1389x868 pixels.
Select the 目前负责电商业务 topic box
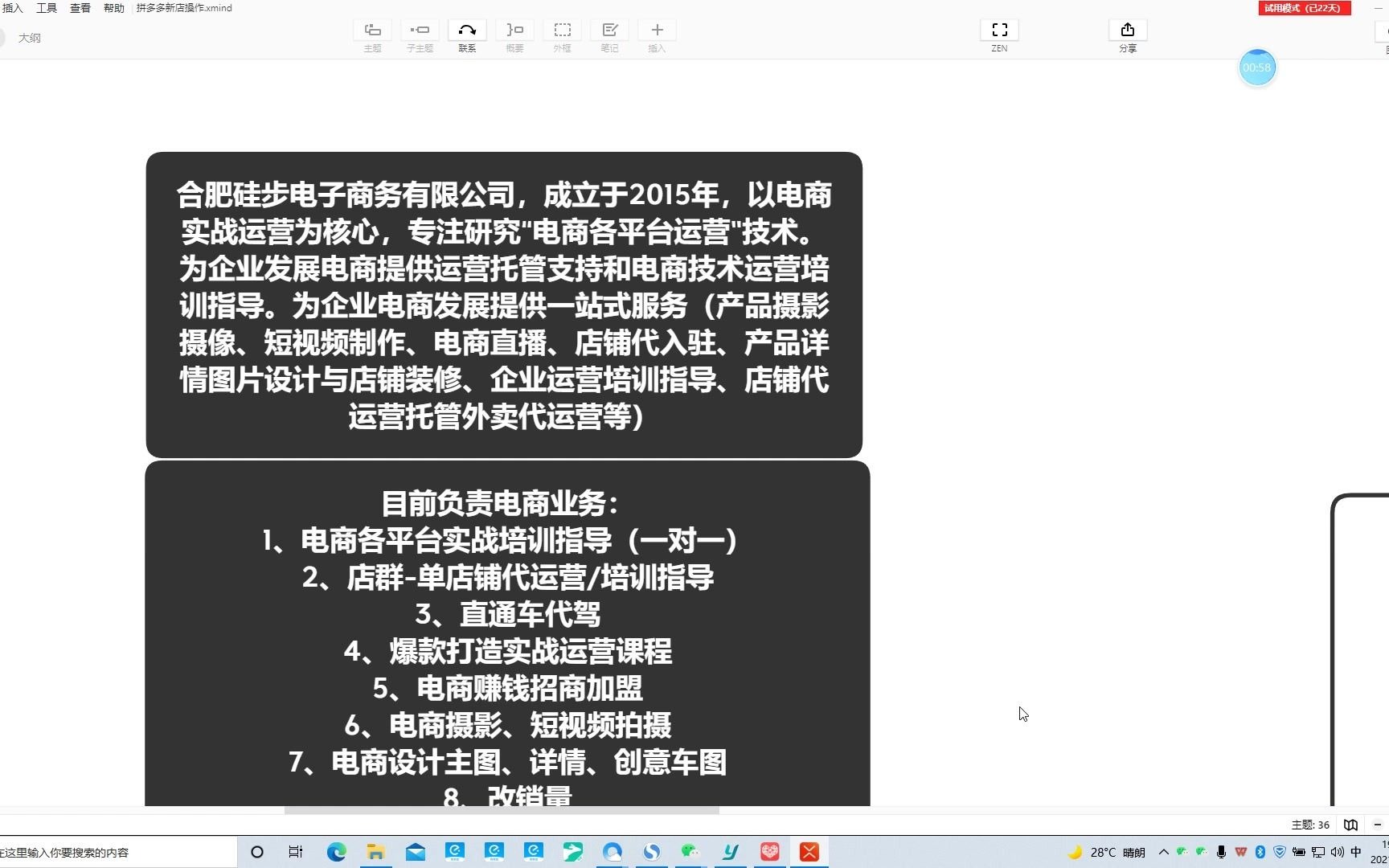coord(507,633)
